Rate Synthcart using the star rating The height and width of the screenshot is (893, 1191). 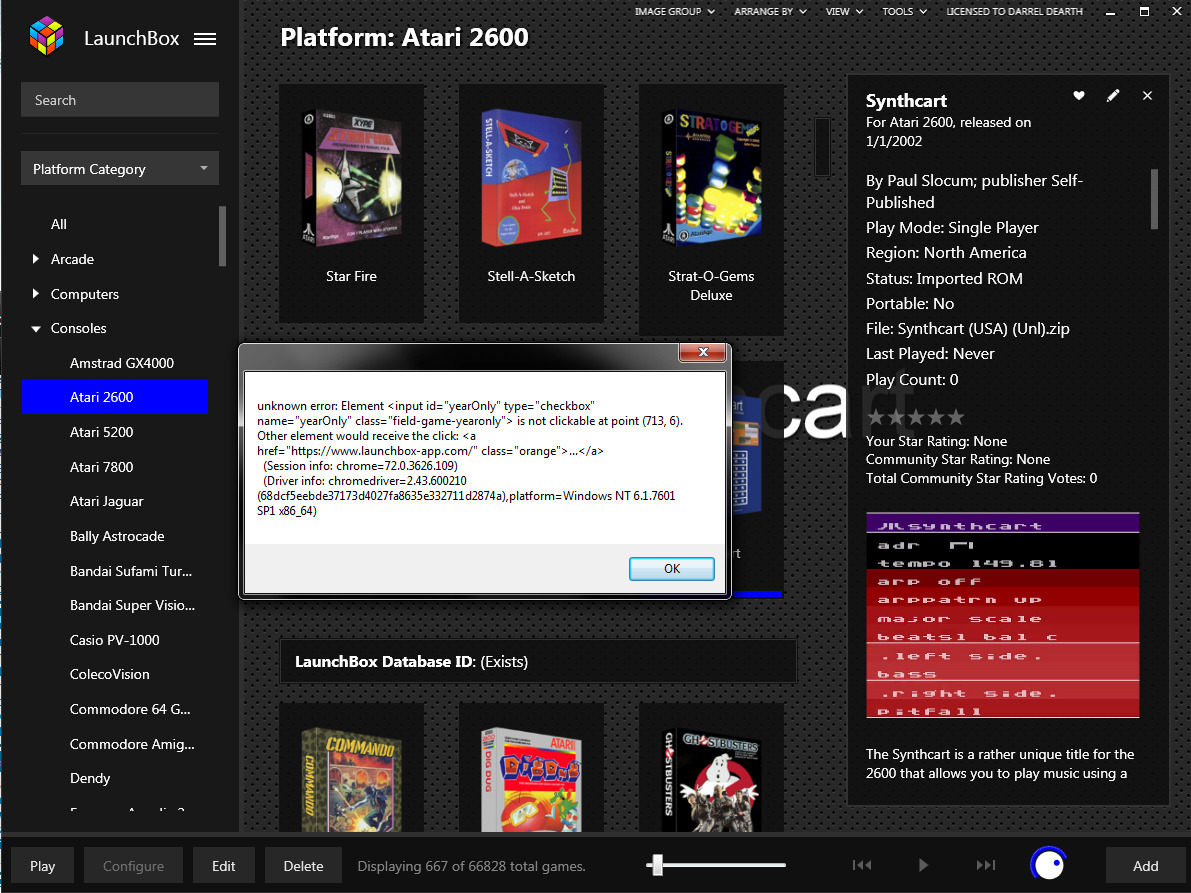(915, 417)
